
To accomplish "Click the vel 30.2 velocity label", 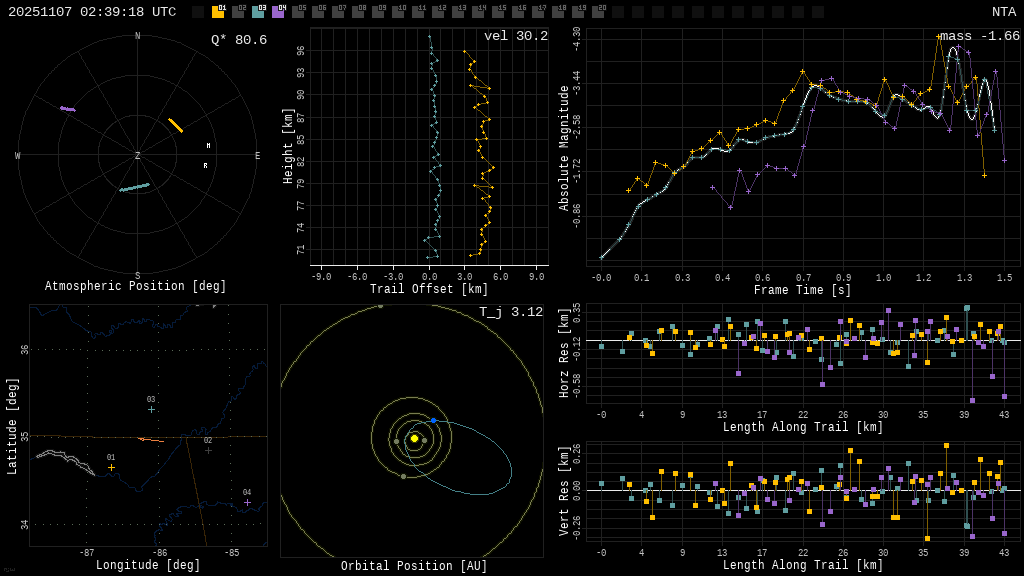I will point(515,36).
